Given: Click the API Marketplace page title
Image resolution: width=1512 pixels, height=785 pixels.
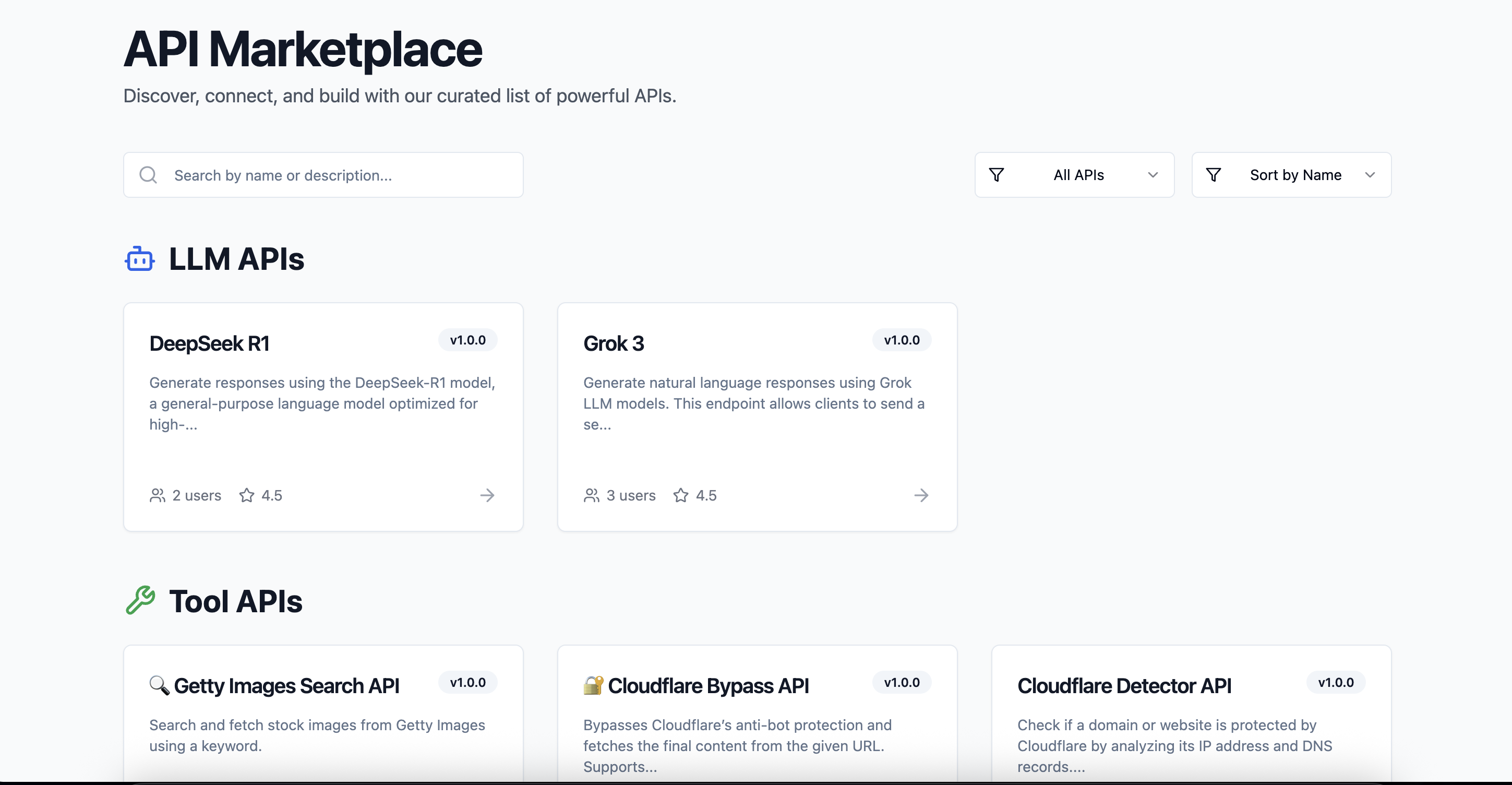Looking at the screenshot, I should [303, 49].
